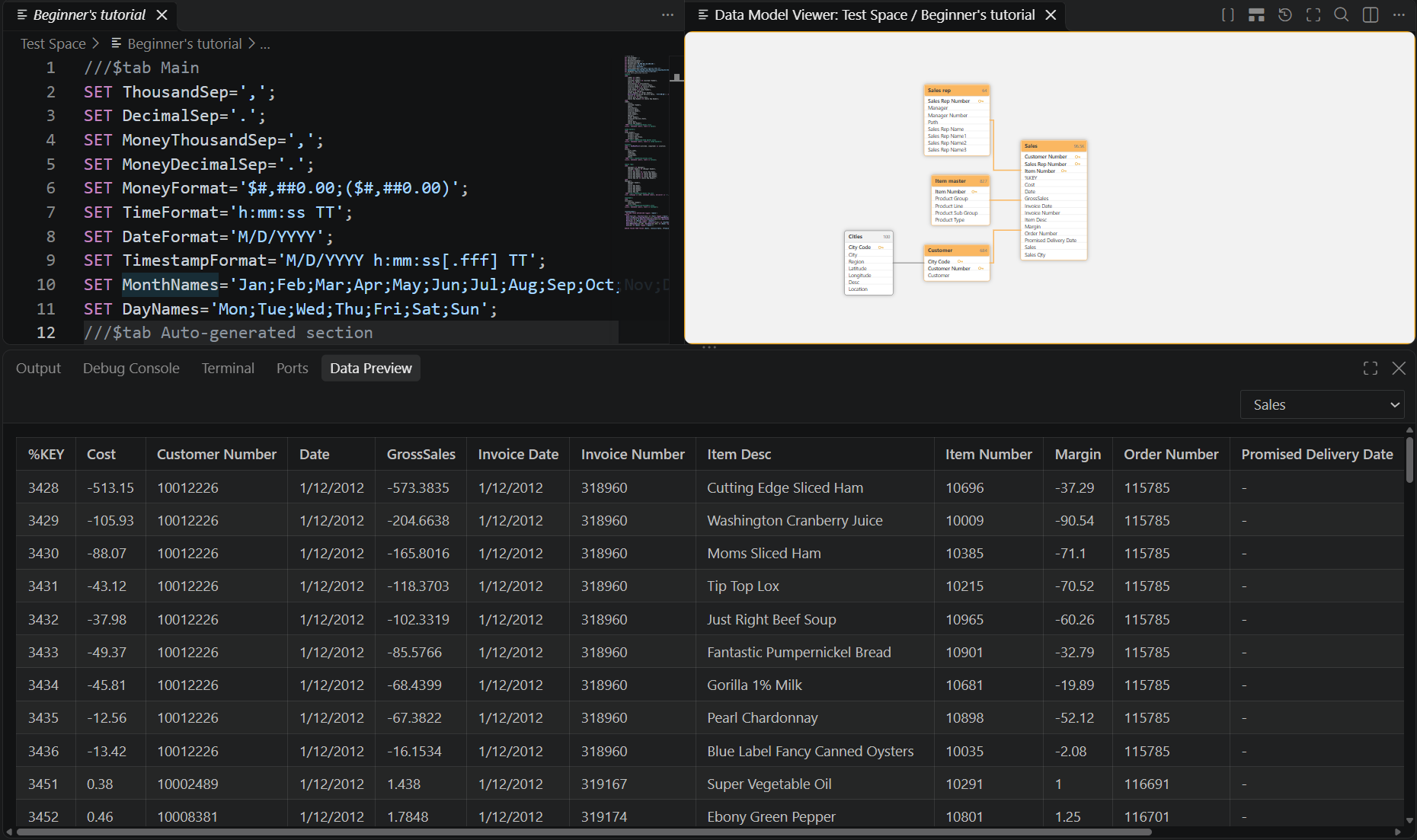The width and height of the screenshot is (1417, 840).
Task: Click the GrossSales column header
Action: (421, 455)
